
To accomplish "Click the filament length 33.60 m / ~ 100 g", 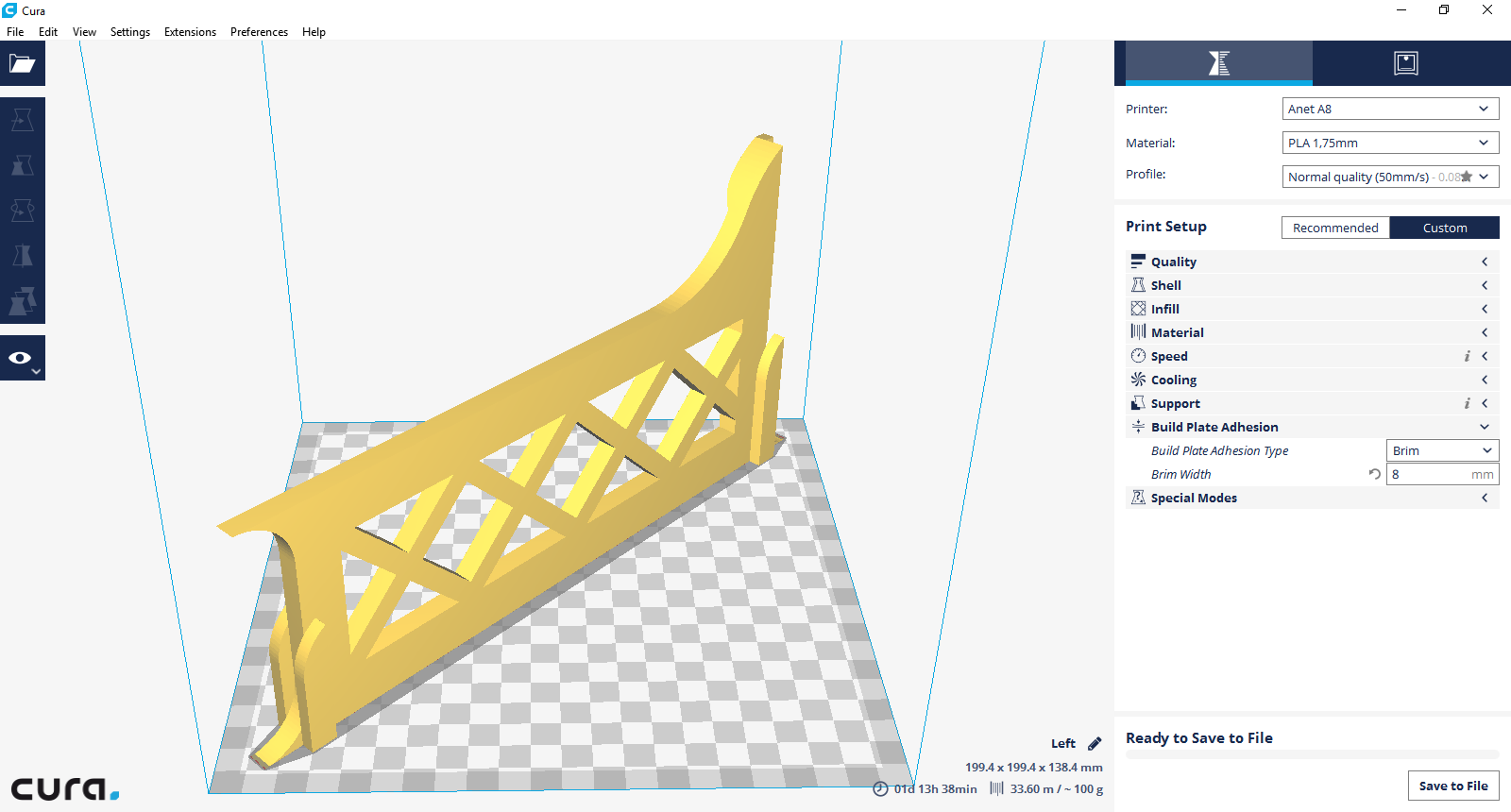I will tap(1057, 788).
